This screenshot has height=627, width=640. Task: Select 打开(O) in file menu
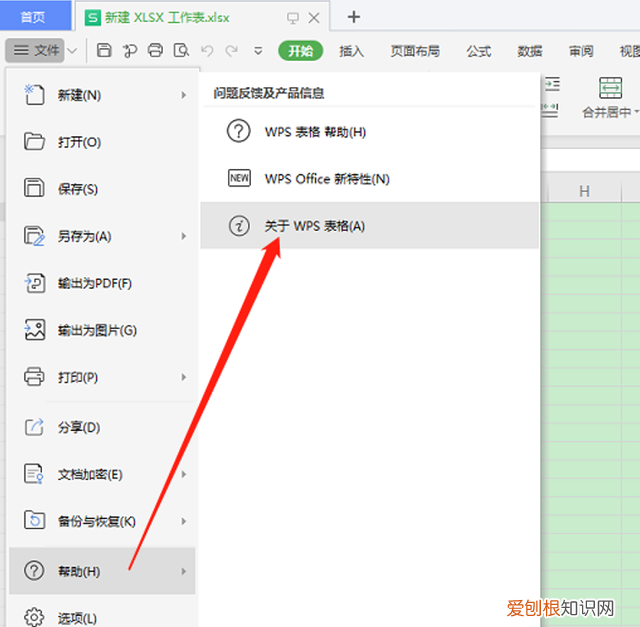point(102,142)
